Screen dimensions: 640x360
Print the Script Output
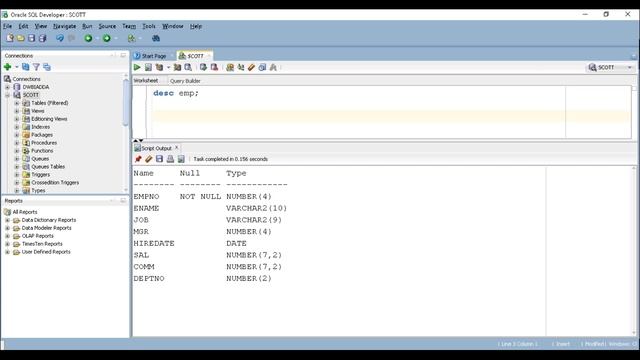point(170,159)
